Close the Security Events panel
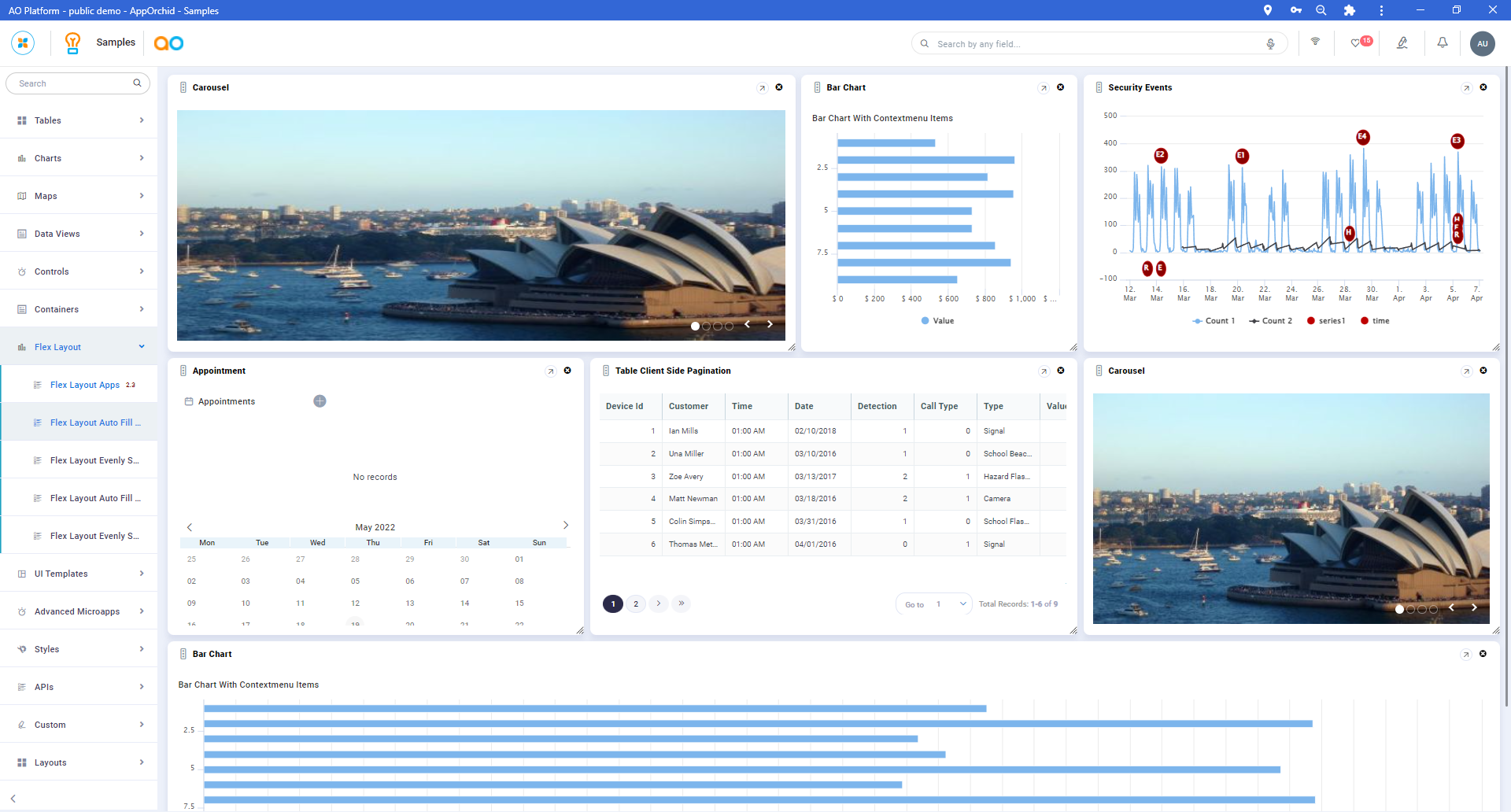The height and width of the screenshot is (812, 1511). click(1483, 87)
